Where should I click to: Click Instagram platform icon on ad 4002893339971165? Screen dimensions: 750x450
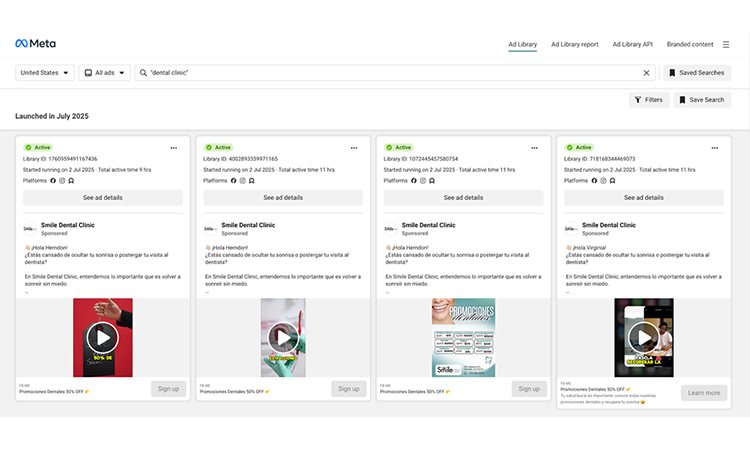243,181
